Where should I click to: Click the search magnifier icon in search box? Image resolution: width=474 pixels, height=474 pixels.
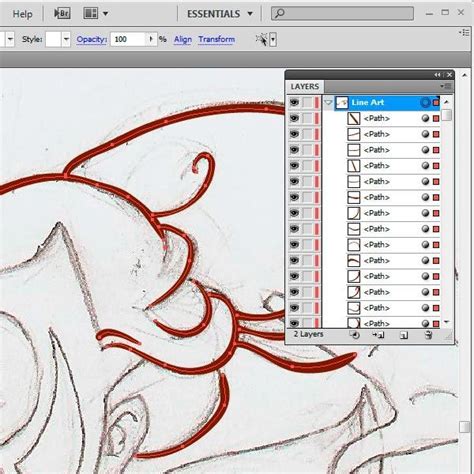pyautogui.click(x=279, y=13)
